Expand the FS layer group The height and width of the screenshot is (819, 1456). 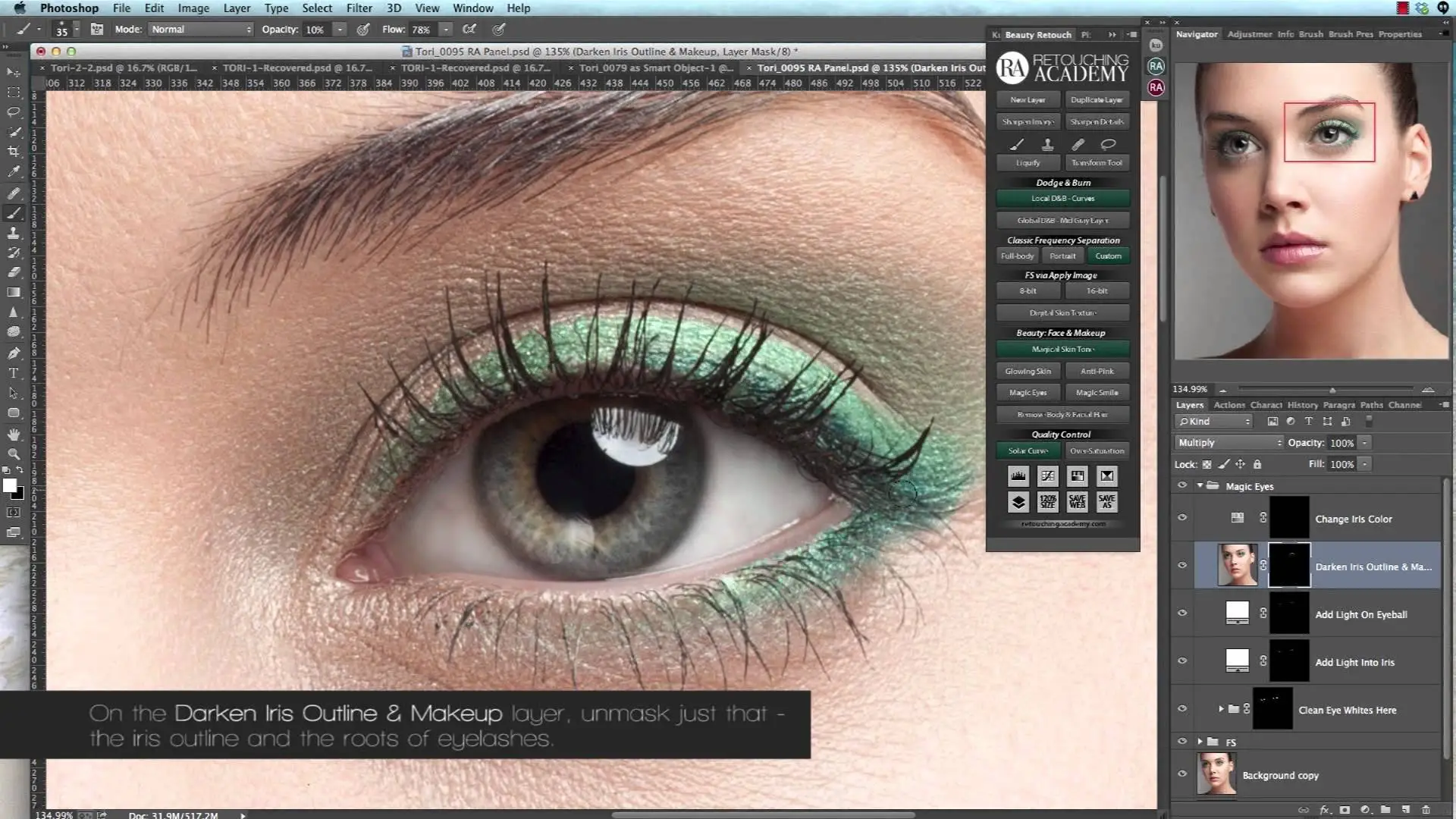(1200, 742)
